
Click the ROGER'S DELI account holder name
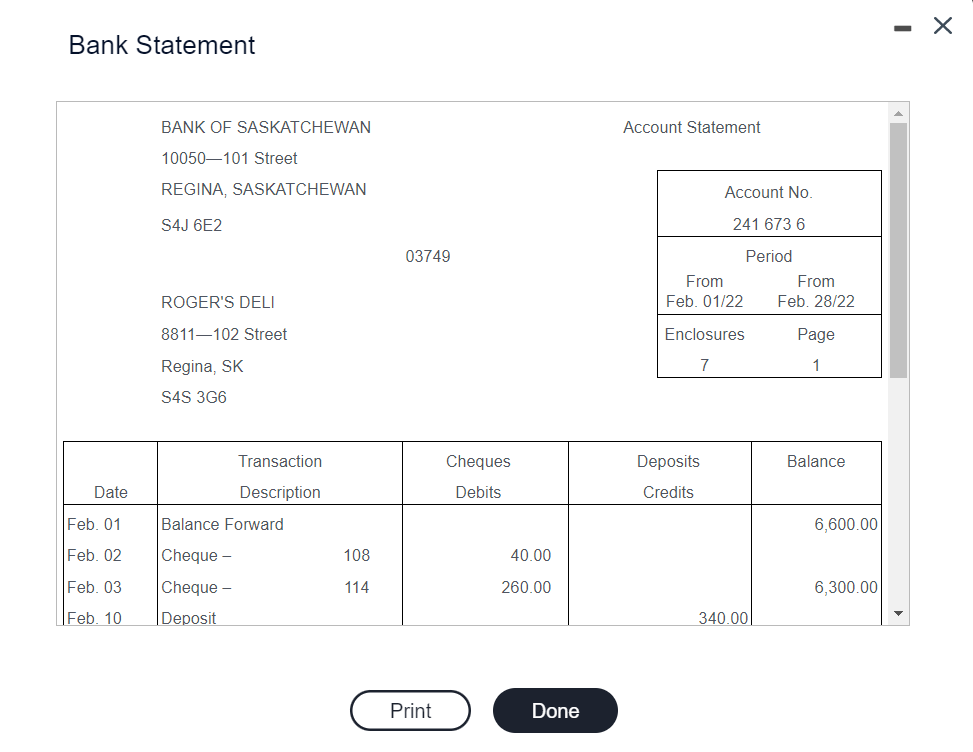click(x=217, y=302)
